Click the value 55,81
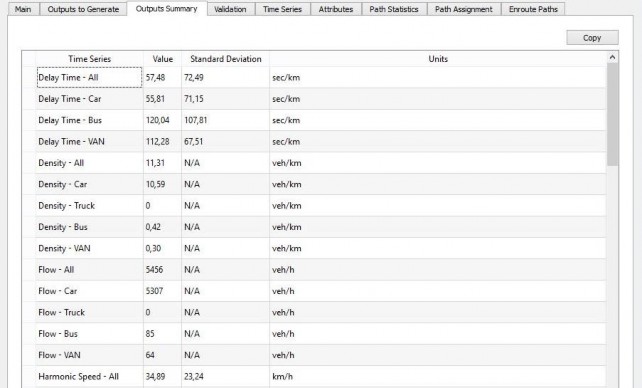 coord(155,99)
